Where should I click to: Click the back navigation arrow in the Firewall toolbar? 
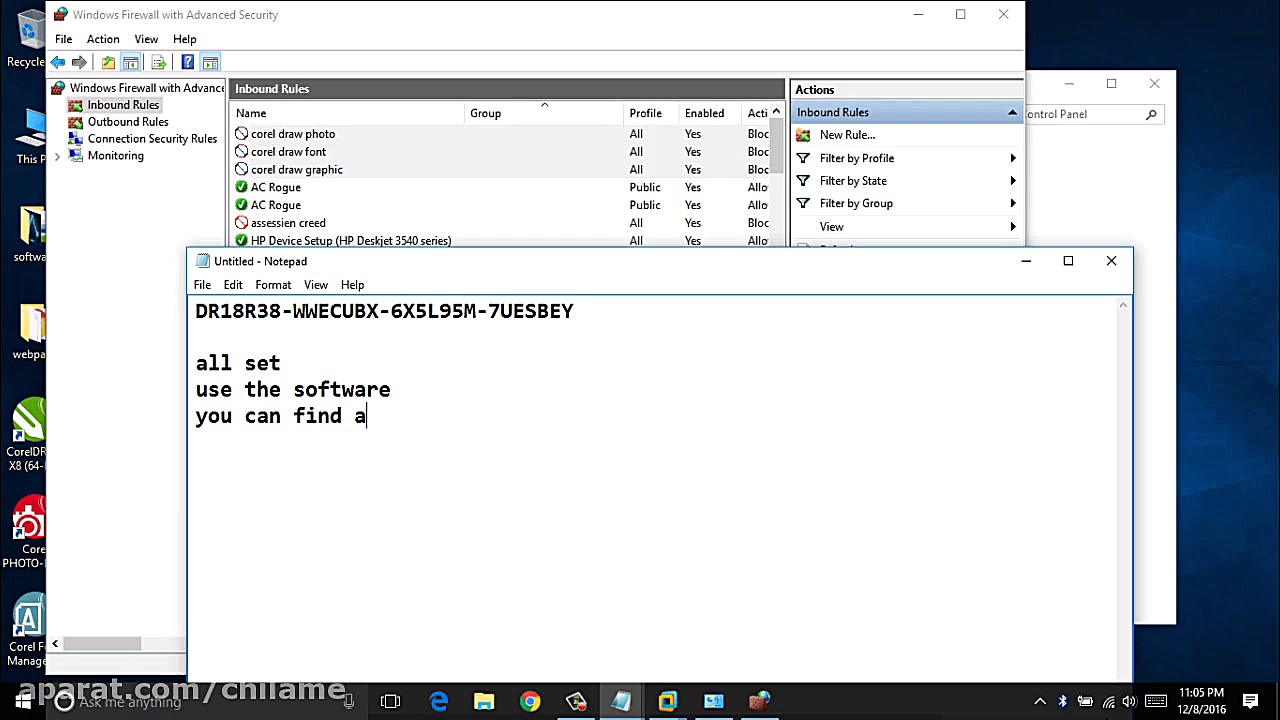pyautogui.click(x=57, y=62)
